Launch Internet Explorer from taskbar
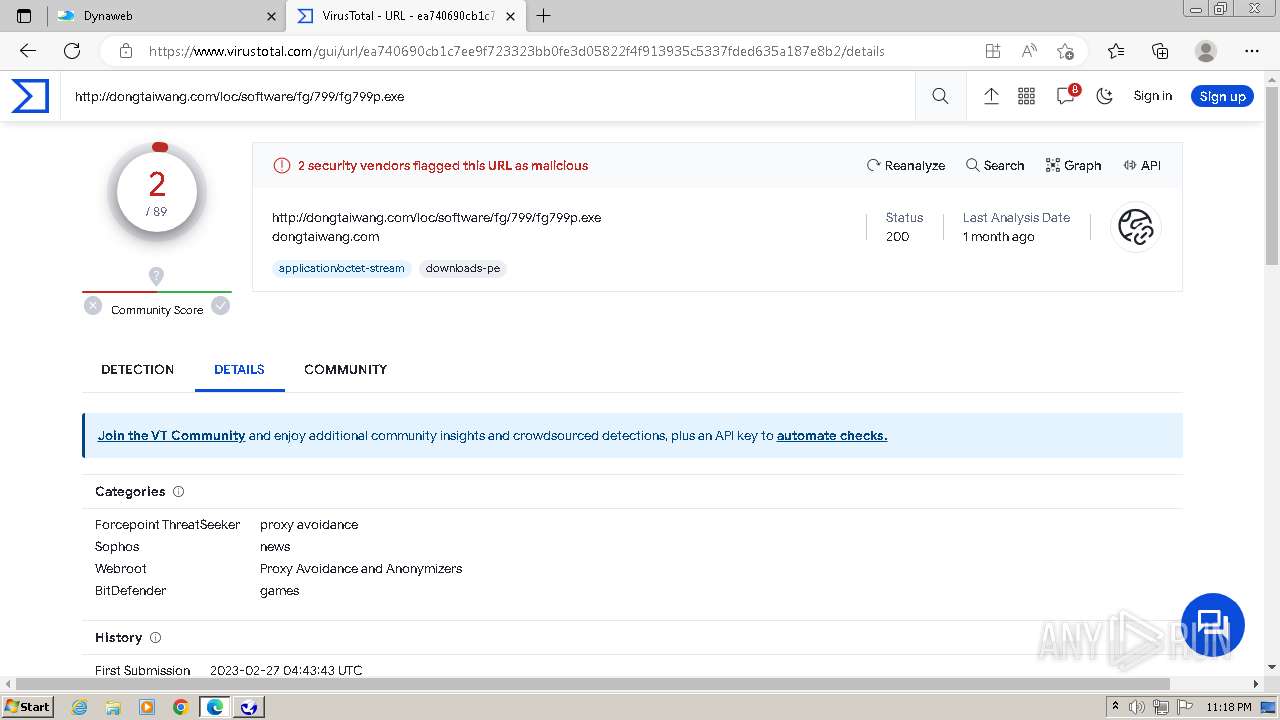 [x=80, y=707]
